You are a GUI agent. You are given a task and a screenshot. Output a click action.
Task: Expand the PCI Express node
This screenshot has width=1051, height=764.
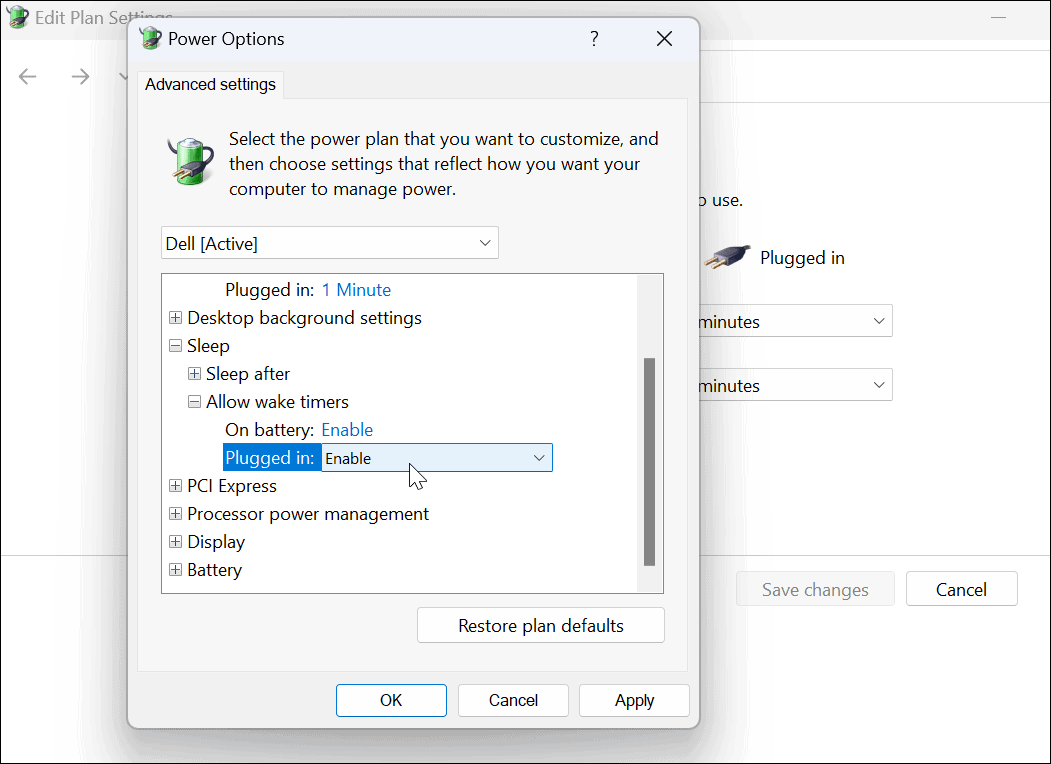(176, 486)
